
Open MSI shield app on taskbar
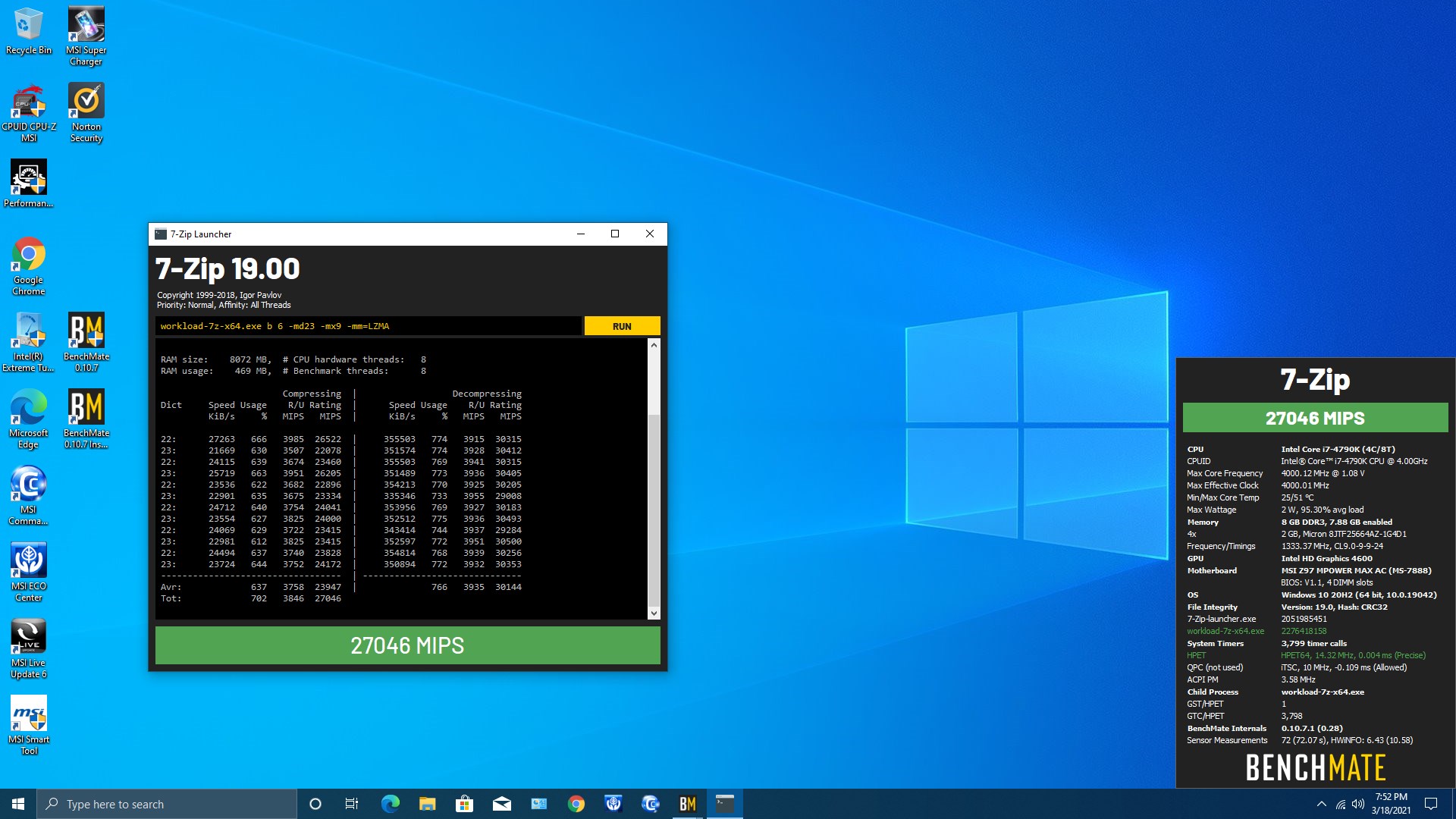[x=613, y=804]
